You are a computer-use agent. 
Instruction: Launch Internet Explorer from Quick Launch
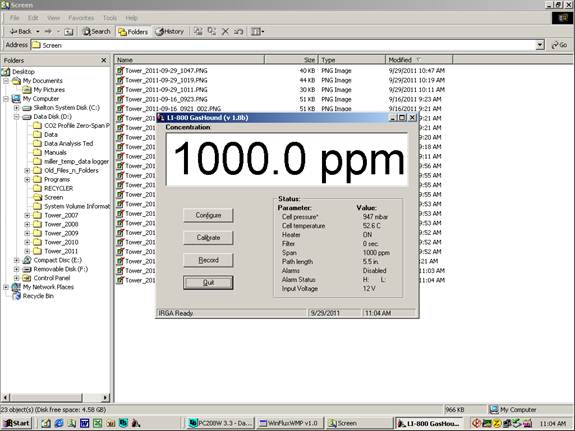click(x=59, y=423)
